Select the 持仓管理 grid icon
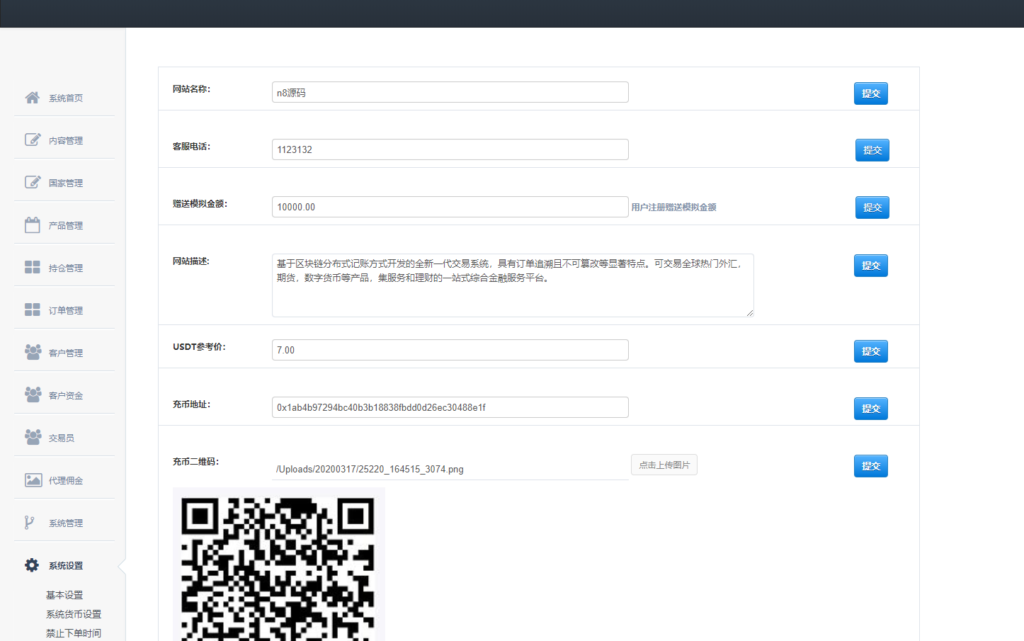Screen dimensions: 1024x641 pyautogui.click(x=31, y=267)
